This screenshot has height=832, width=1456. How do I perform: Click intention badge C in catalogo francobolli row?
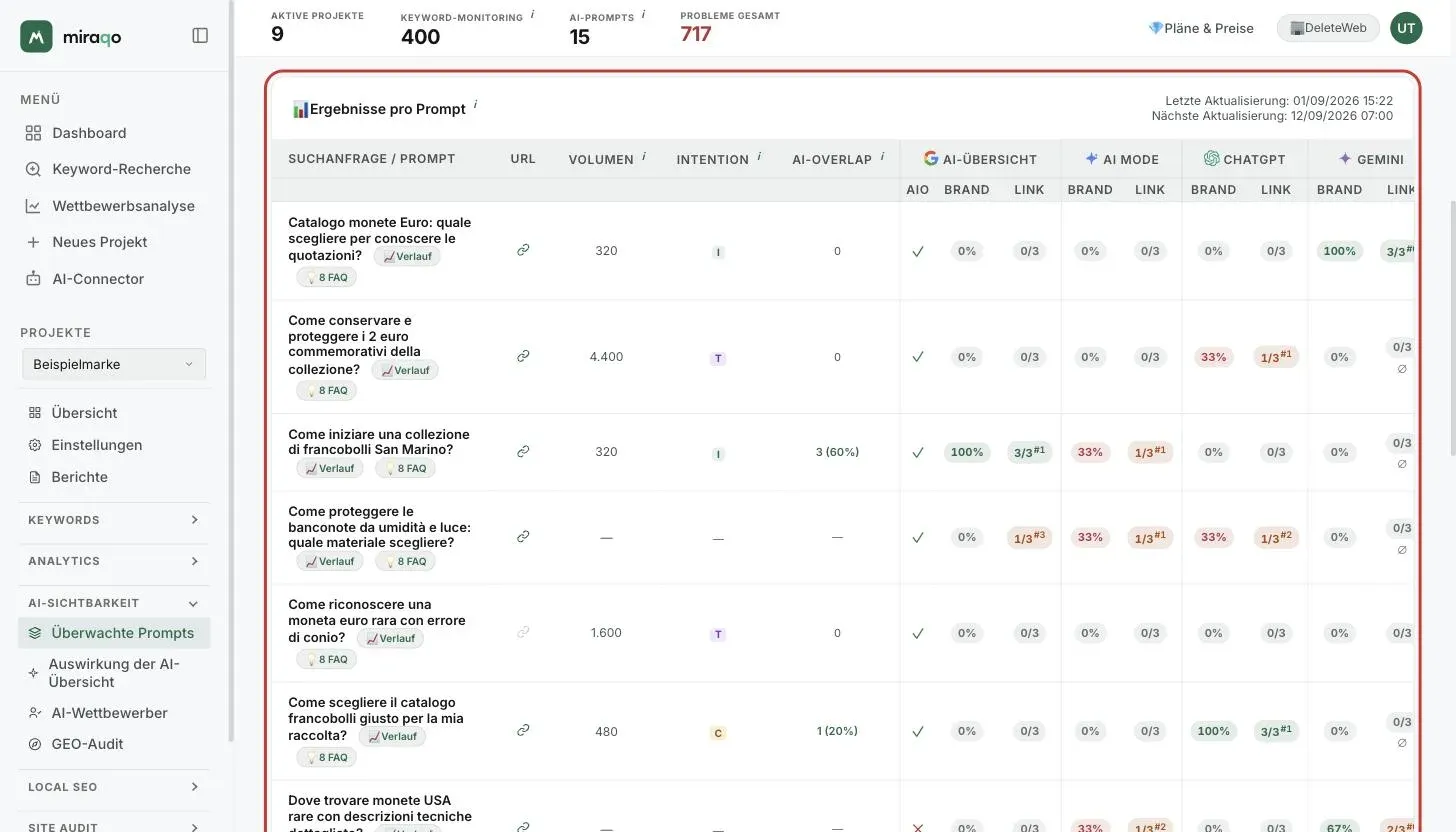pyautogui.click(x=717, y=733)
